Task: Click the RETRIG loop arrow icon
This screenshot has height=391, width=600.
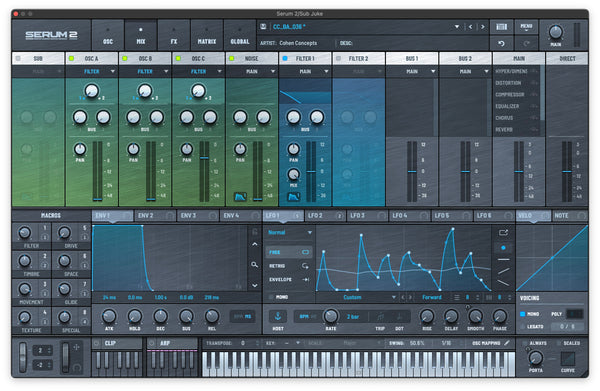Action: [x=305, y=266]
